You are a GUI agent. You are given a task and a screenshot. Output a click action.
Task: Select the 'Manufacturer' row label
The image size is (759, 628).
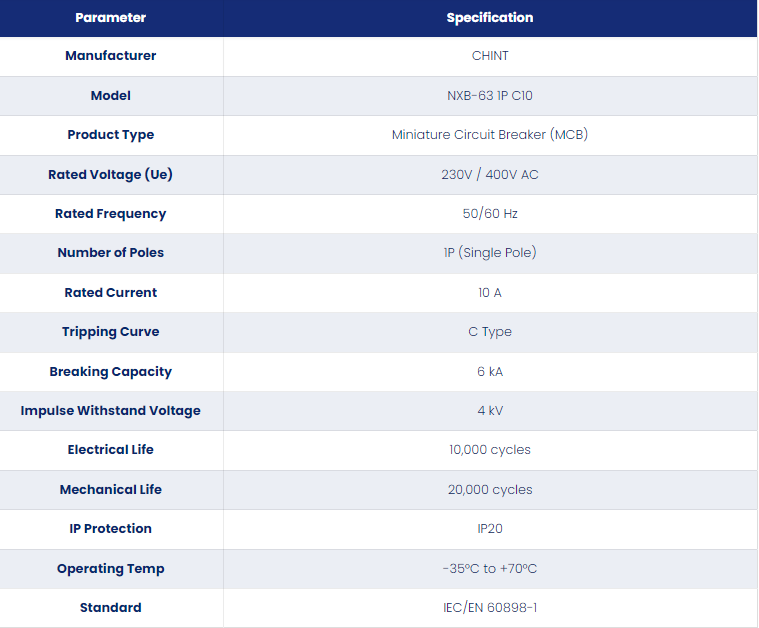click(111, 56)
